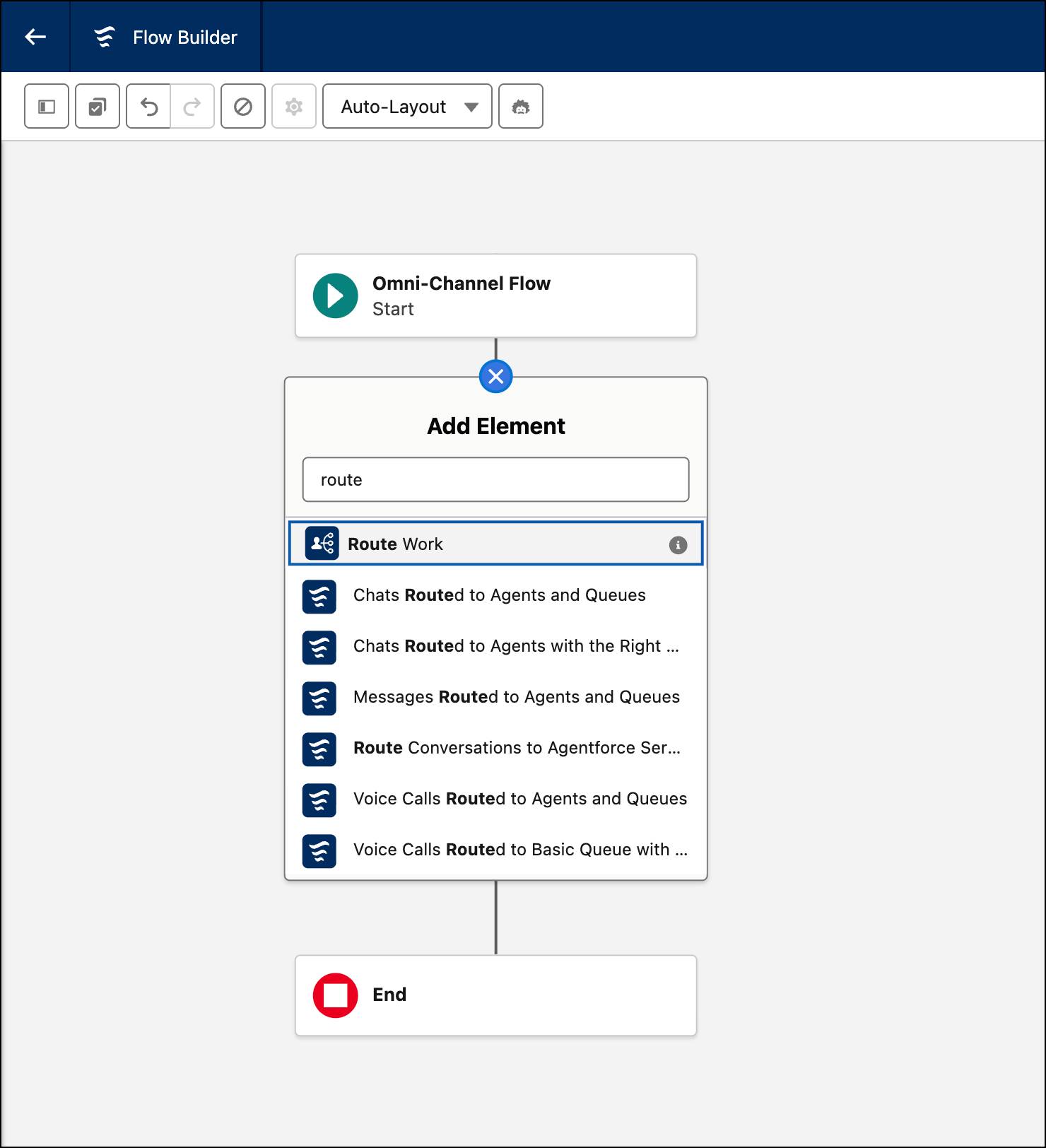Image resolution: width=1046 pixels, height=1148 pixels.
Task: Click the green Start play icon
Action: (x=336, y=295)
